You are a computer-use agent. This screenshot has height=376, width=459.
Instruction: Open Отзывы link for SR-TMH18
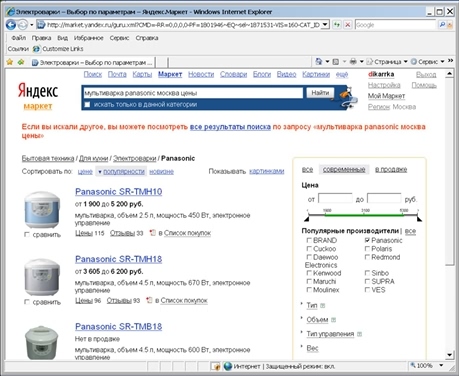[x=119, y=300]
